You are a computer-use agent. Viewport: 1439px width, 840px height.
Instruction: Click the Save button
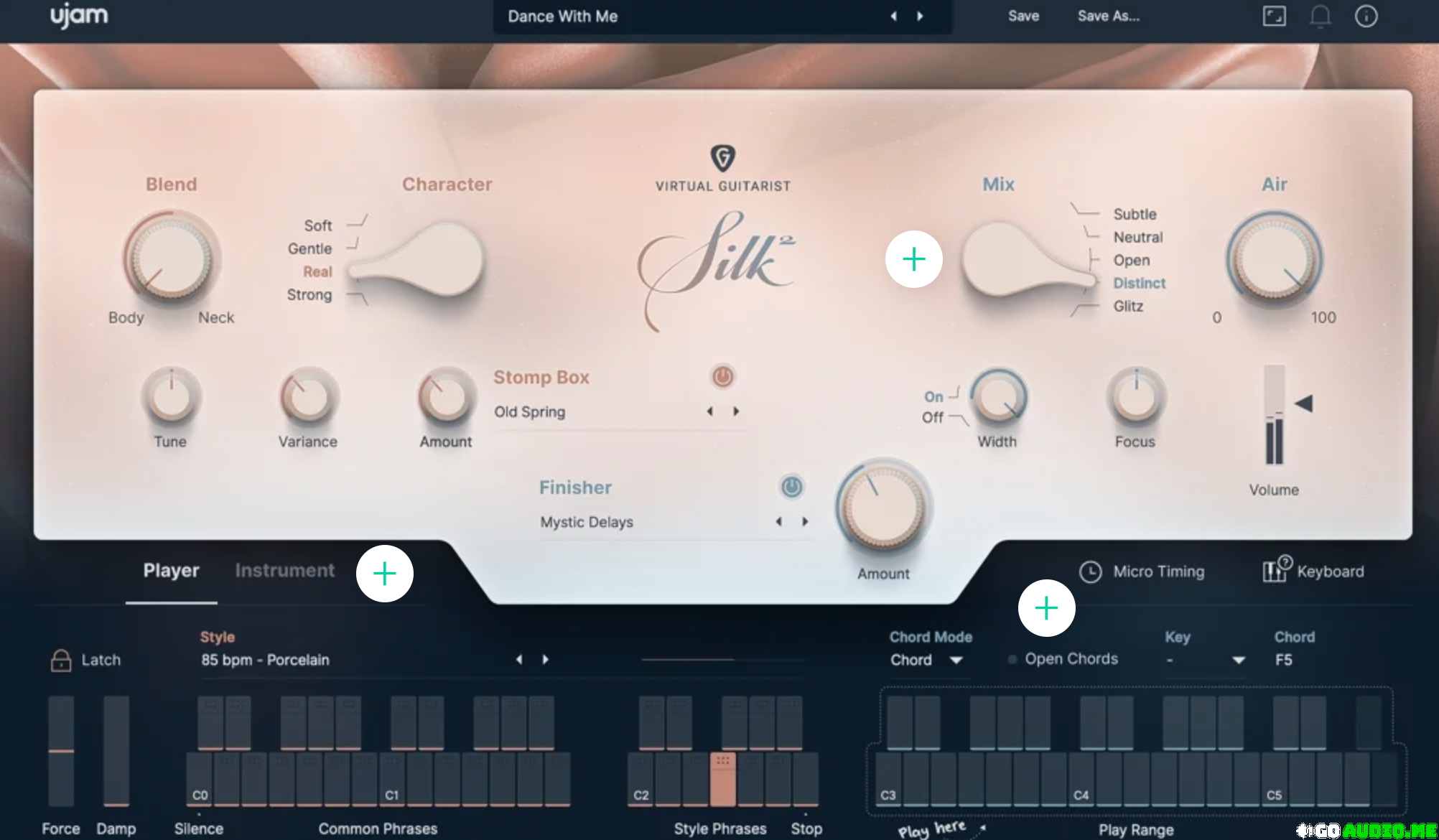(1023, 16)
